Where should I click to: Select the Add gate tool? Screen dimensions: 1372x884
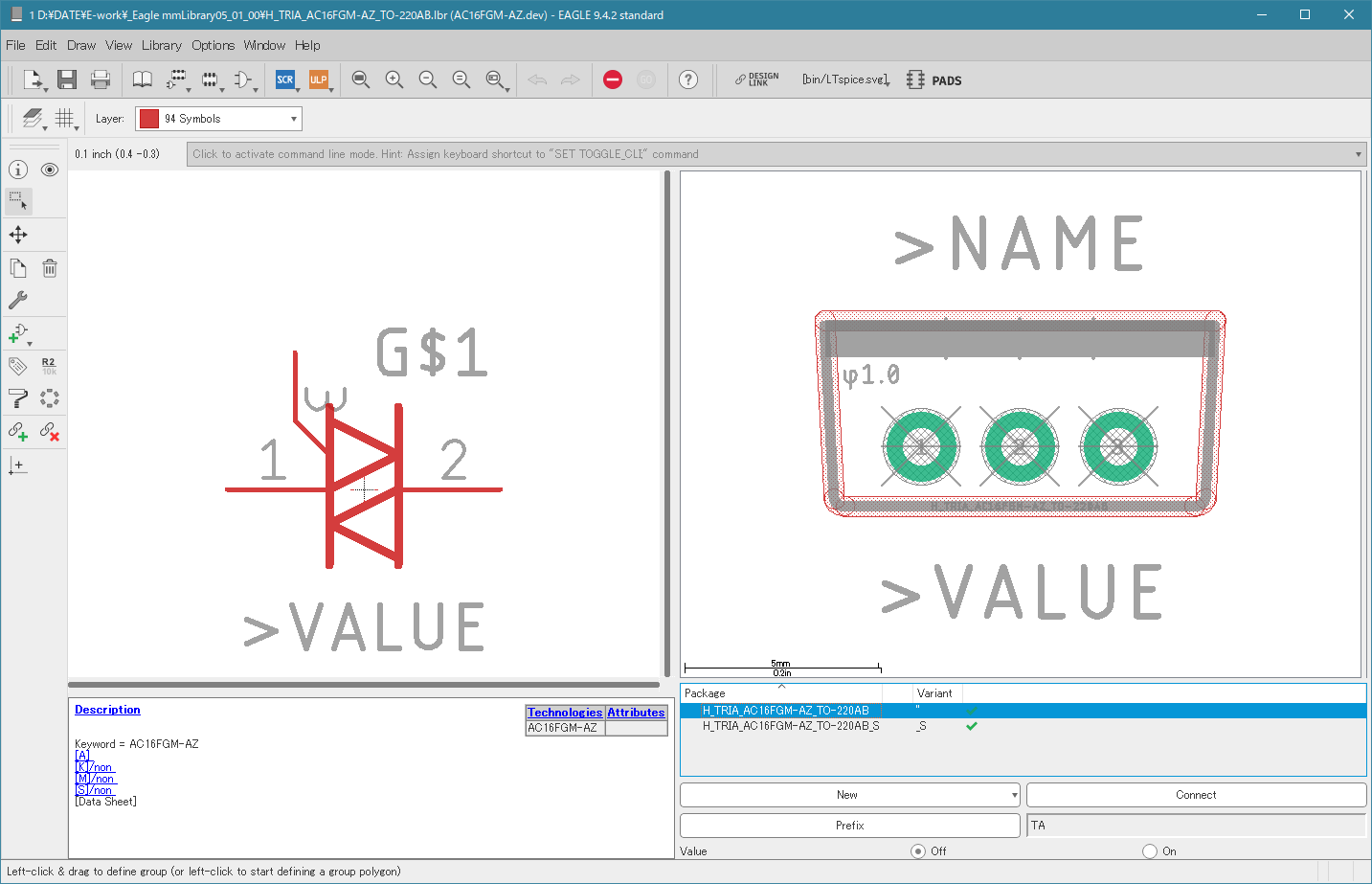pyautogui.click(x=18, y=333)
